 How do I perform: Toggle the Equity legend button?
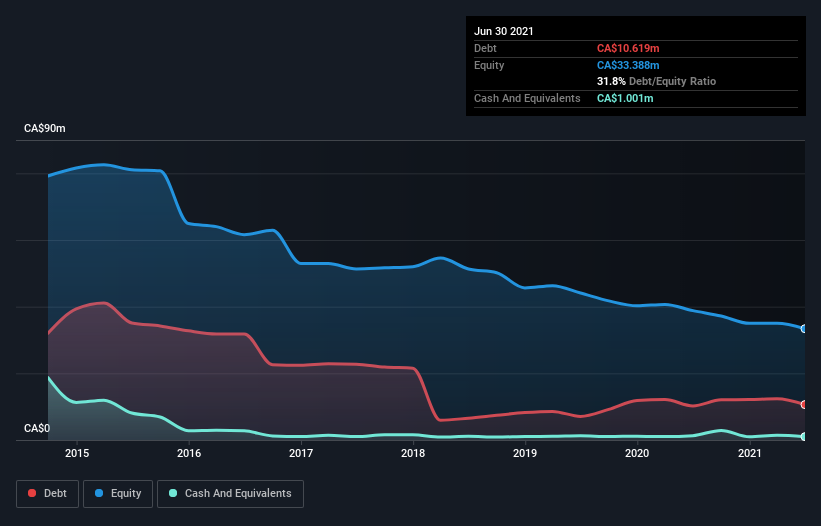[118, 494]
